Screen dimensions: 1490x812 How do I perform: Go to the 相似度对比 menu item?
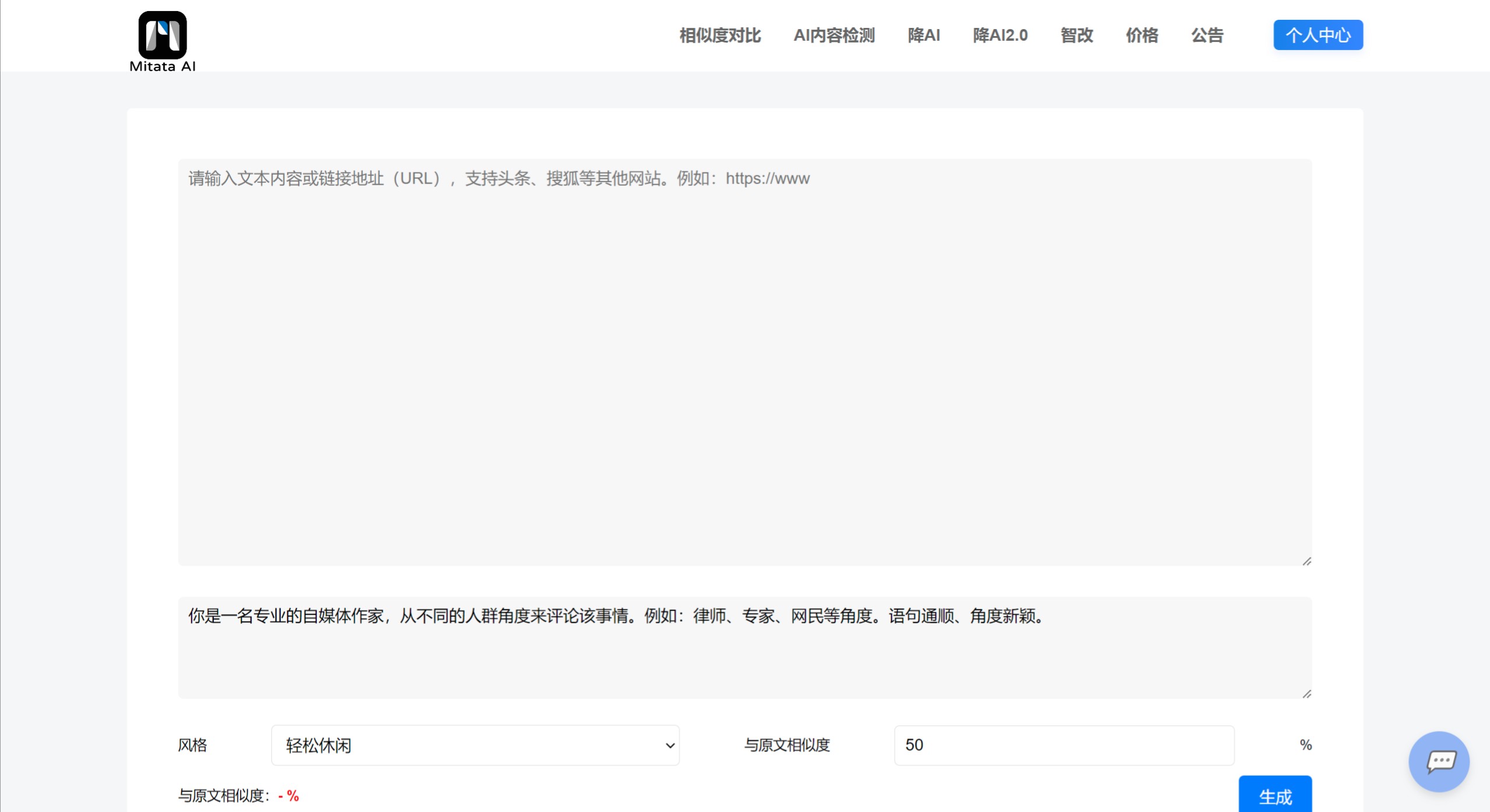(x=720, y=36)
